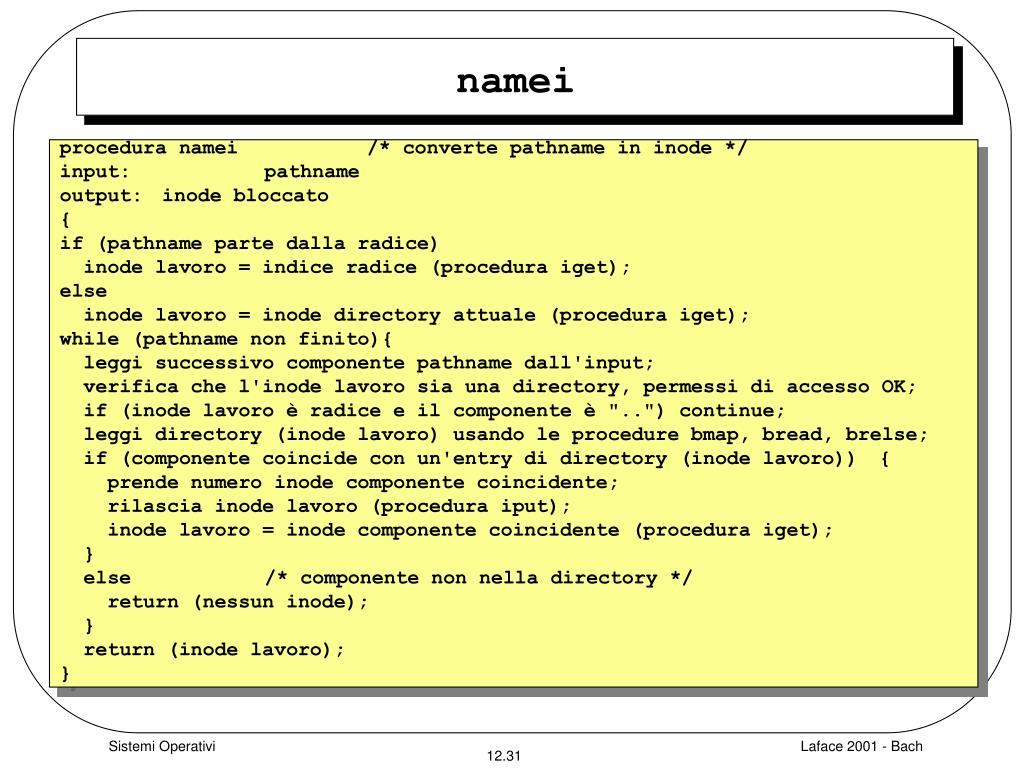Image resolution: width=1024 pixels, height=768 pixels.
Task: Click "rilascia inode lavoro (procedura iput);"
Action: pos(339,507)
